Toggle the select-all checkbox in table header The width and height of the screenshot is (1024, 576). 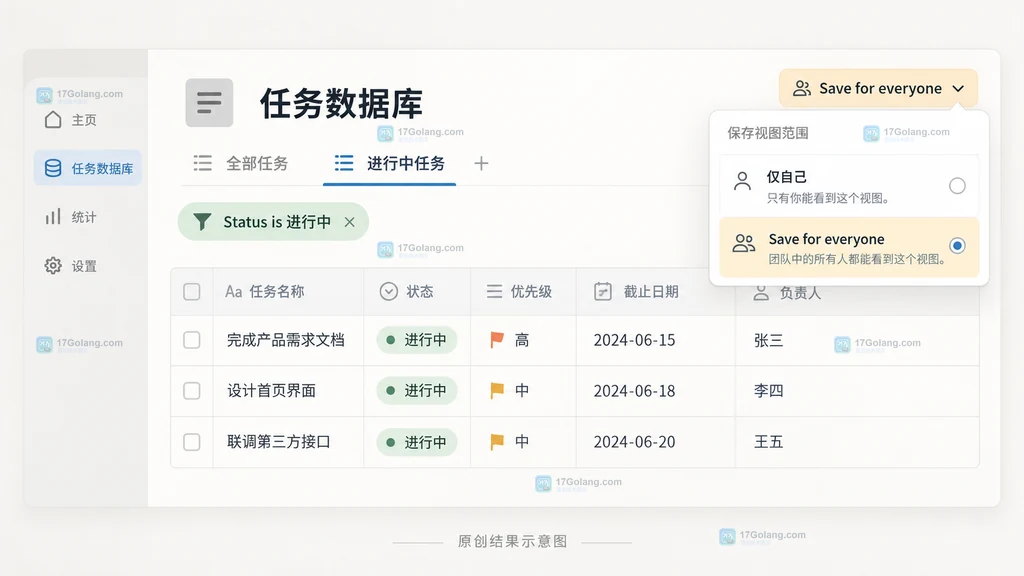pyautogui.click(x=191, y=291)
